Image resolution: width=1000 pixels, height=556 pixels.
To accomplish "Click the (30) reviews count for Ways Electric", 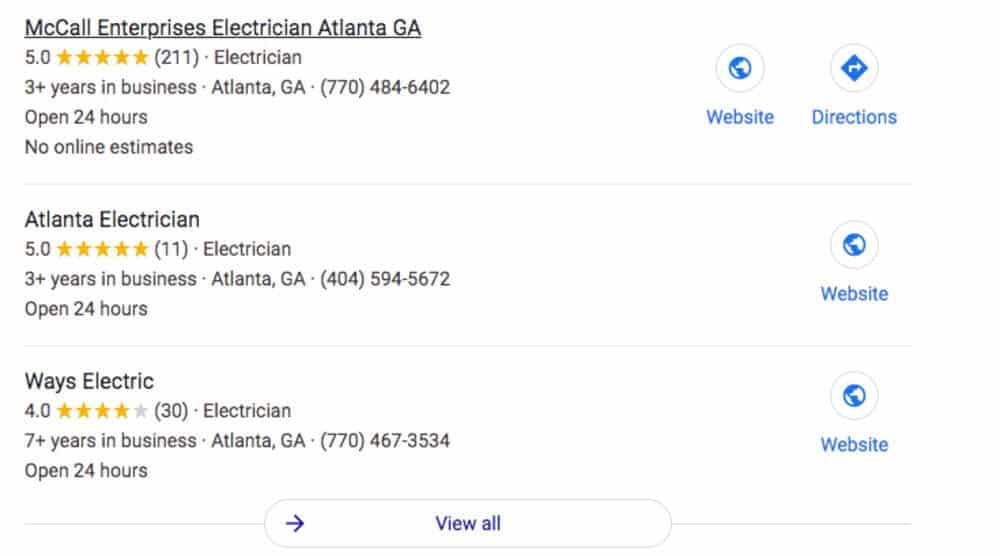I will (171, 411).
